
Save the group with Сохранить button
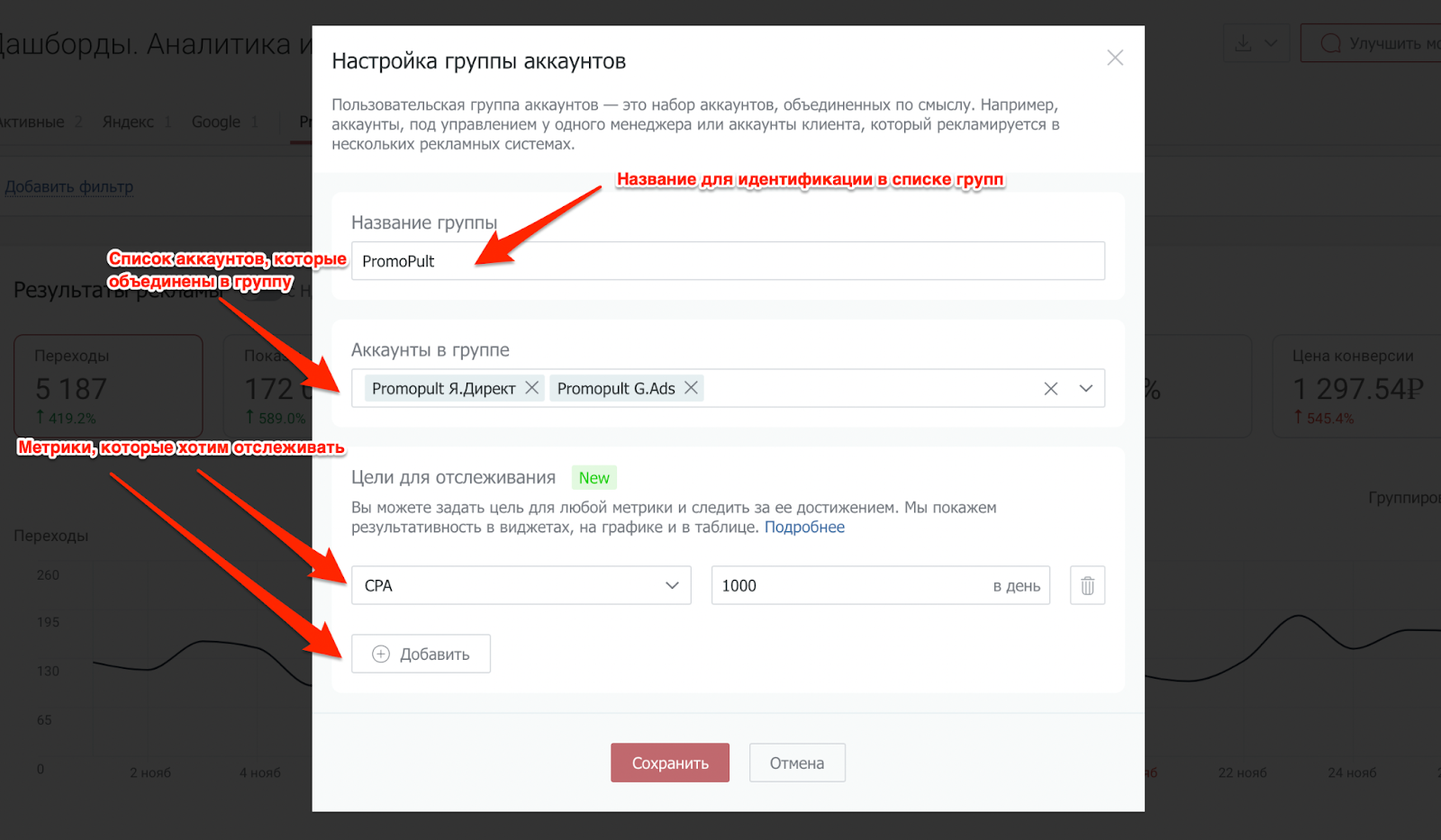(x=670, y=763)
